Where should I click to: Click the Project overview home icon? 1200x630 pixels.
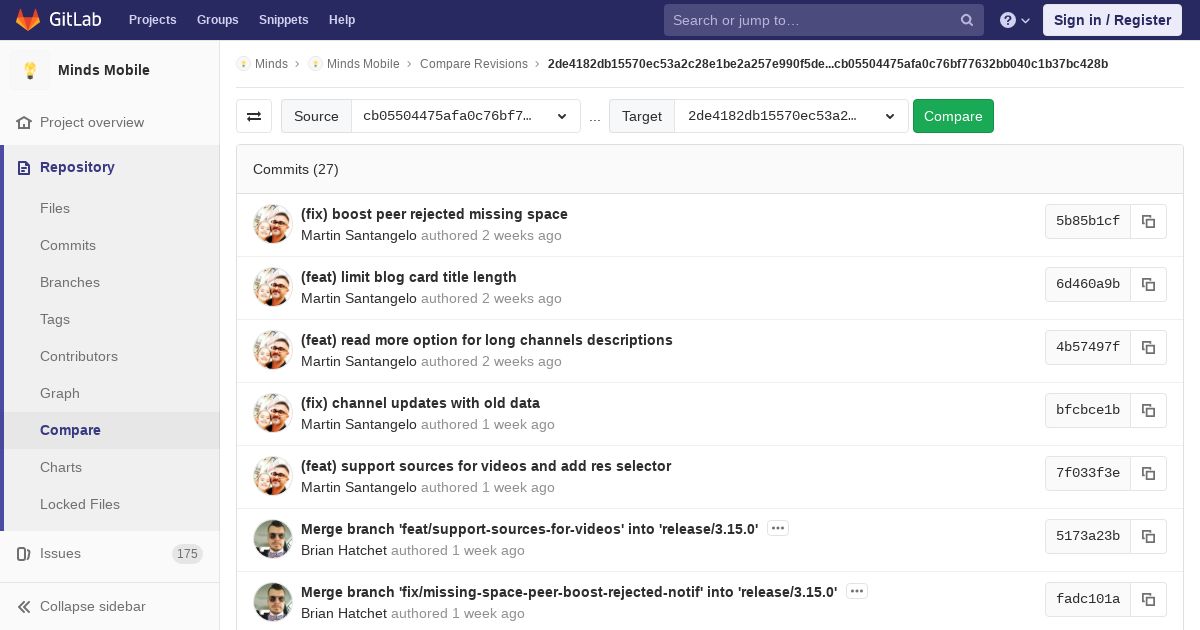click(24, 122)
